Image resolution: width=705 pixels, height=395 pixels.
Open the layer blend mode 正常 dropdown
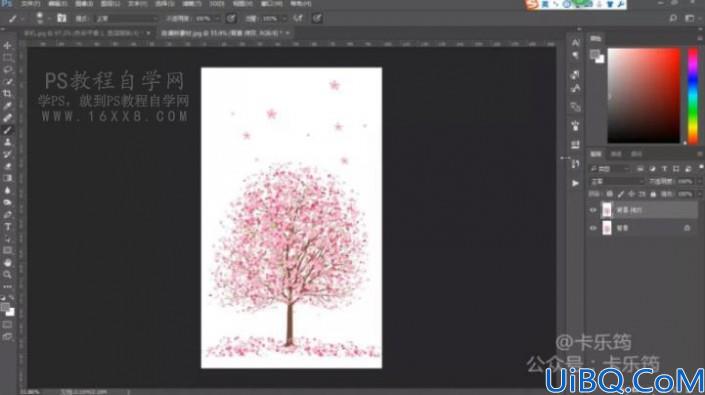(616, 182)
